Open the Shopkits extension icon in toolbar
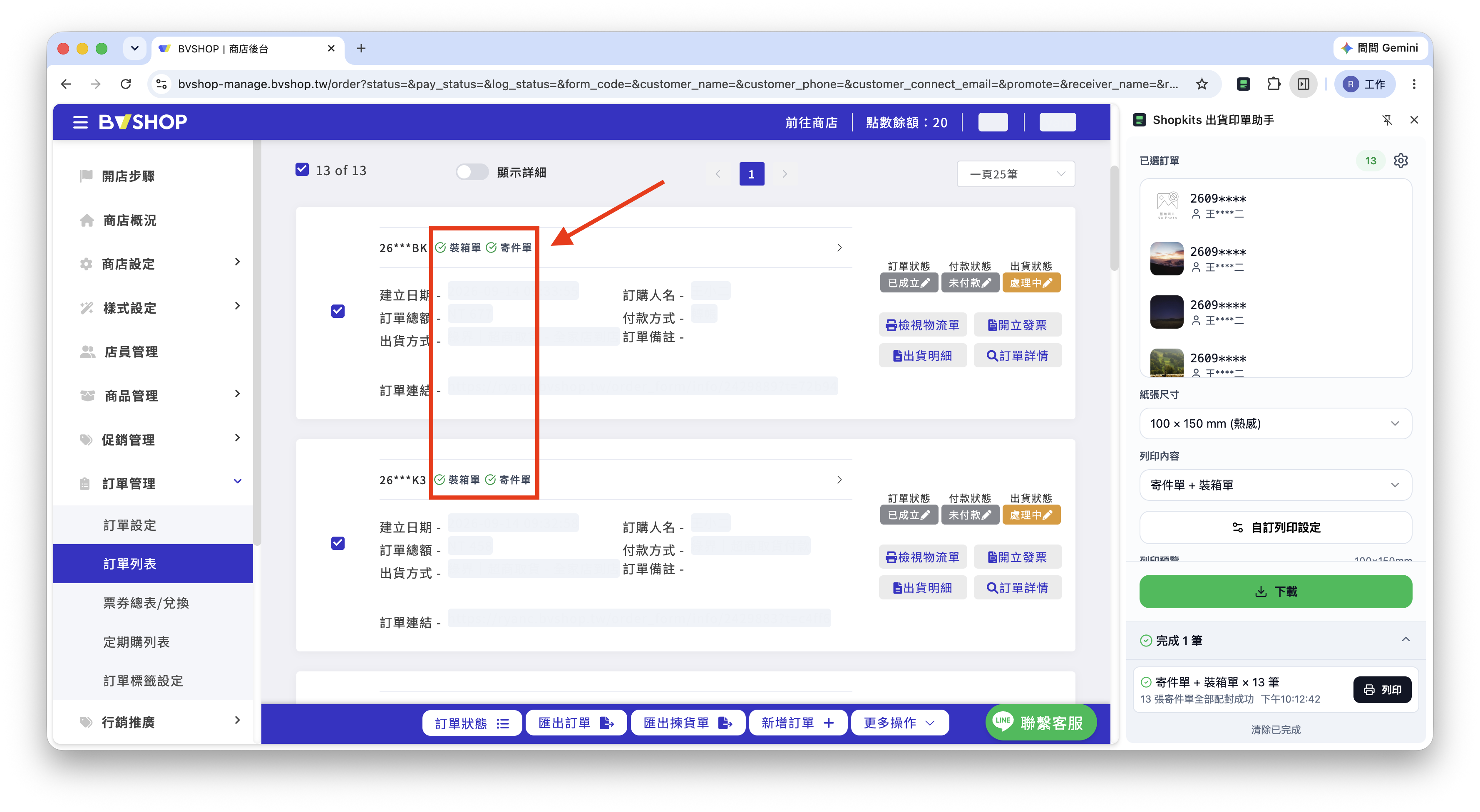Viewport: 1480px width, 812px height. coord(1243,84)
